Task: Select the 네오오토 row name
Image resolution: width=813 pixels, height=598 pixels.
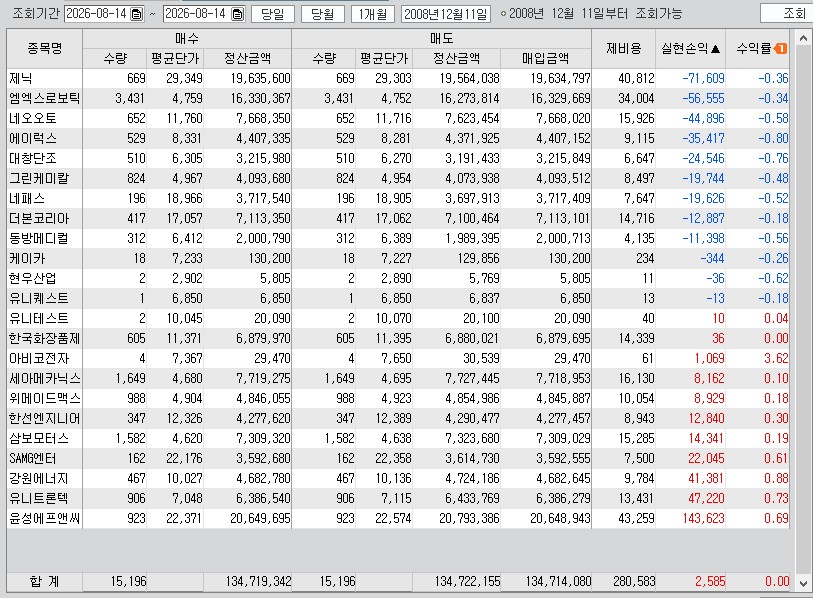Action: click(33, 118)
